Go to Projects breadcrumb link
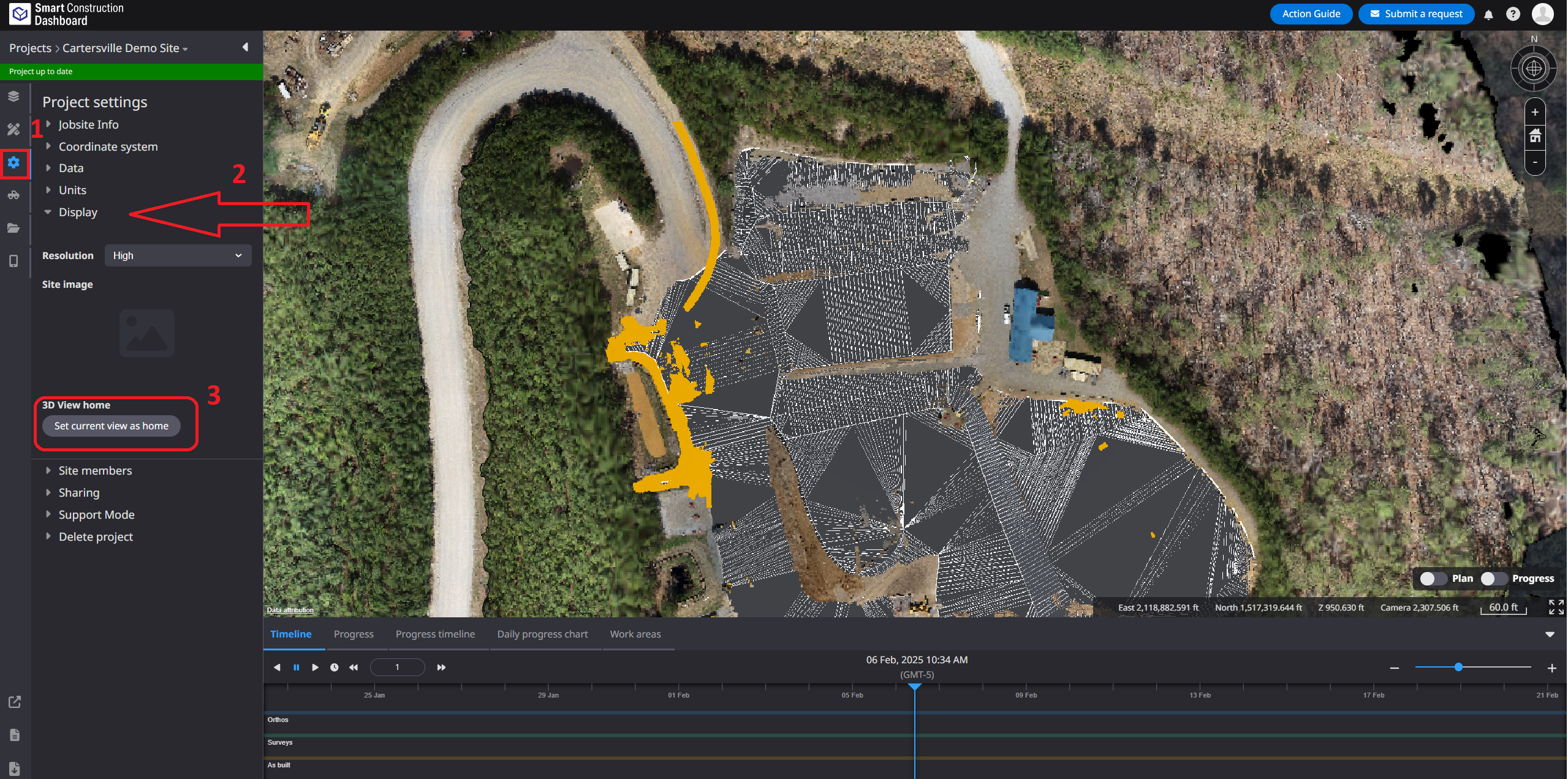1568x779 pixels. pyautogui.click(x=30, y=48)
